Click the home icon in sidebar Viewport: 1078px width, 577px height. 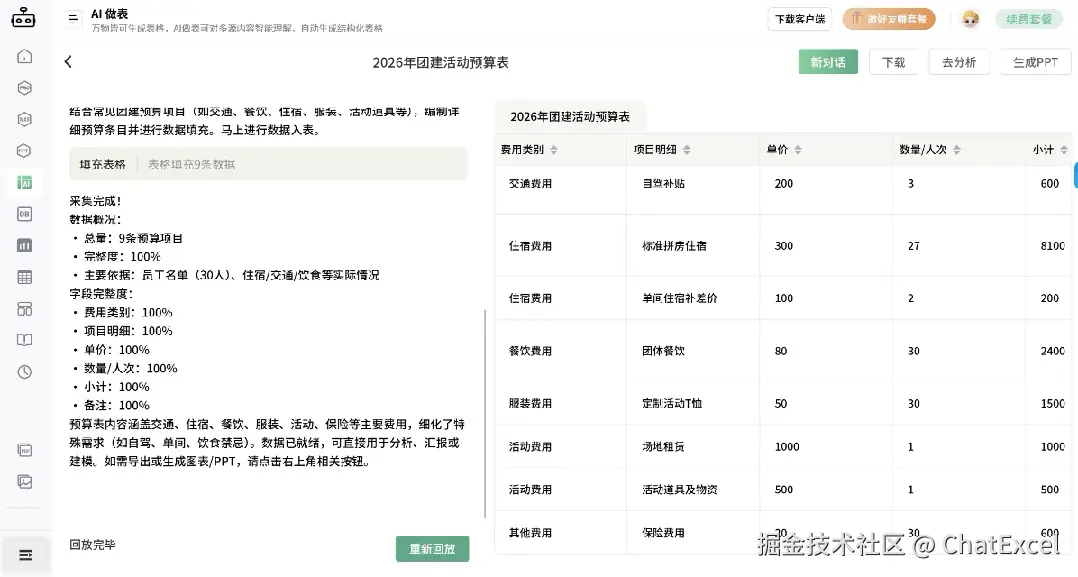point(25,57)
